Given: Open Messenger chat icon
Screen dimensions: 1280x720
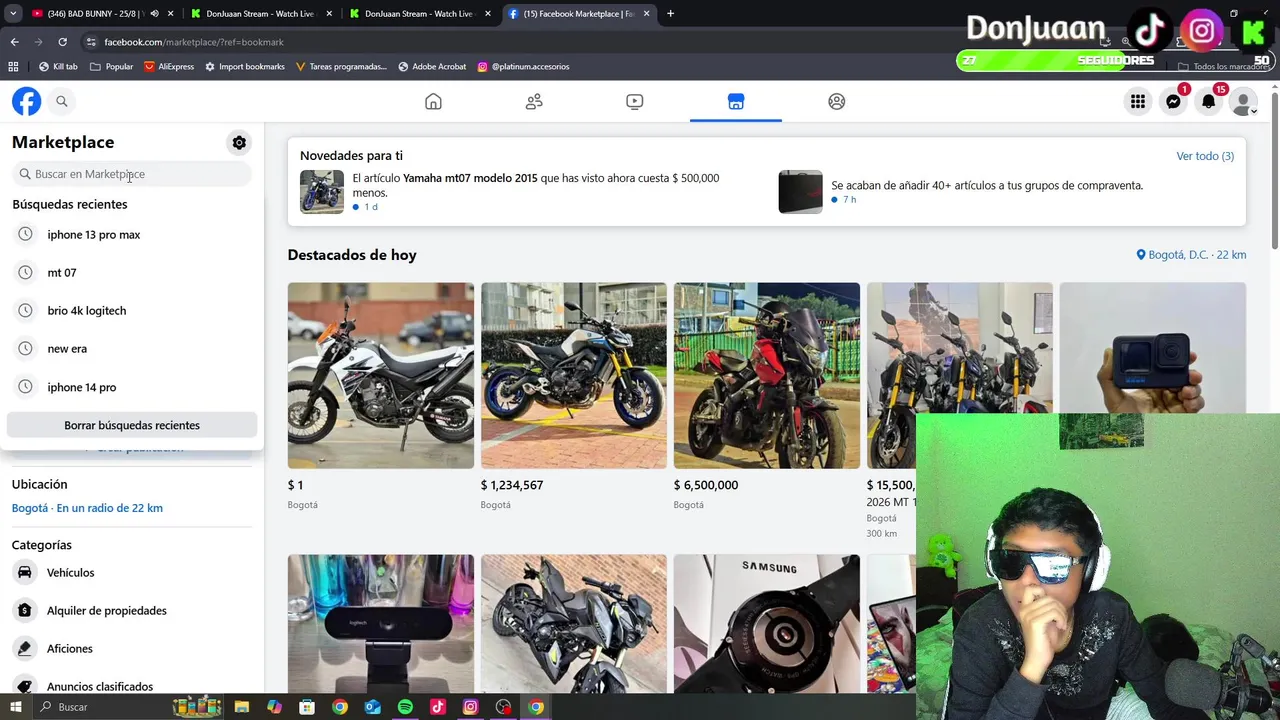Looking at the screenshot, I should (x=1173, y=101).
